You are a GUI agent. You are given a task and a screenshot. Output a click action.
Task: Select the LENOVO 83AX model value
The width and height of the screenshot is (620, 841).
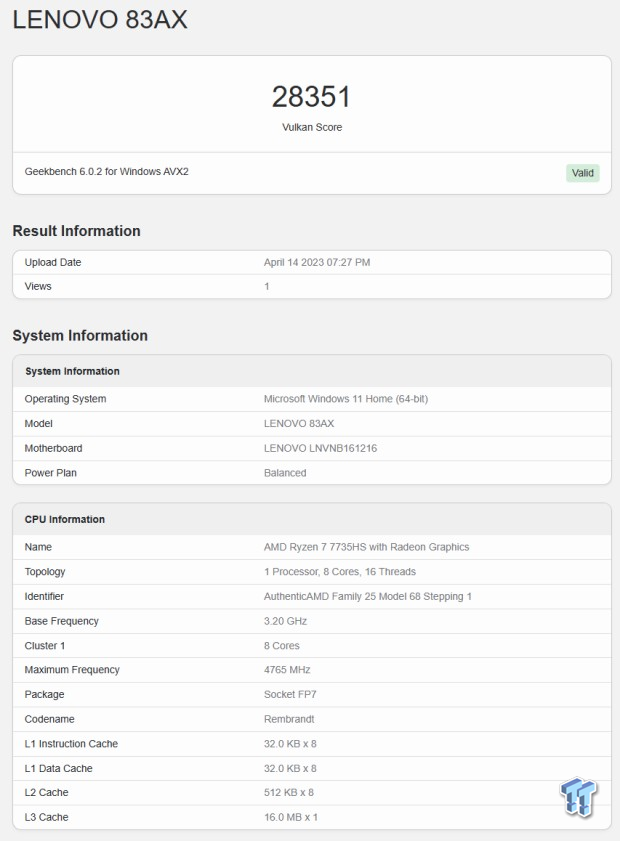pyautogui.click(x=299, y=424)
